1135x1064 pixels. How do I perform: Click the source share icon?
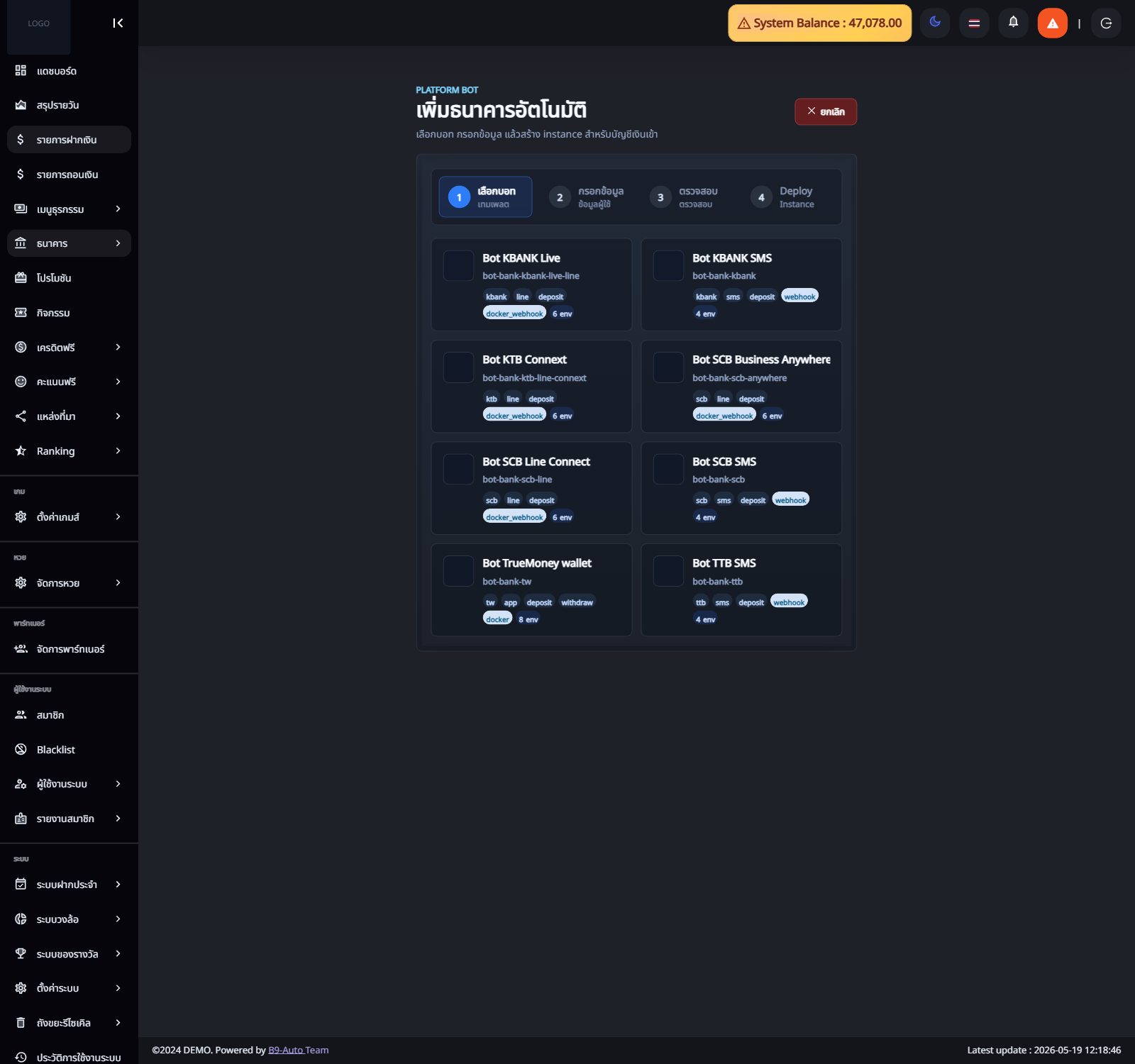[x=21, y=416]
